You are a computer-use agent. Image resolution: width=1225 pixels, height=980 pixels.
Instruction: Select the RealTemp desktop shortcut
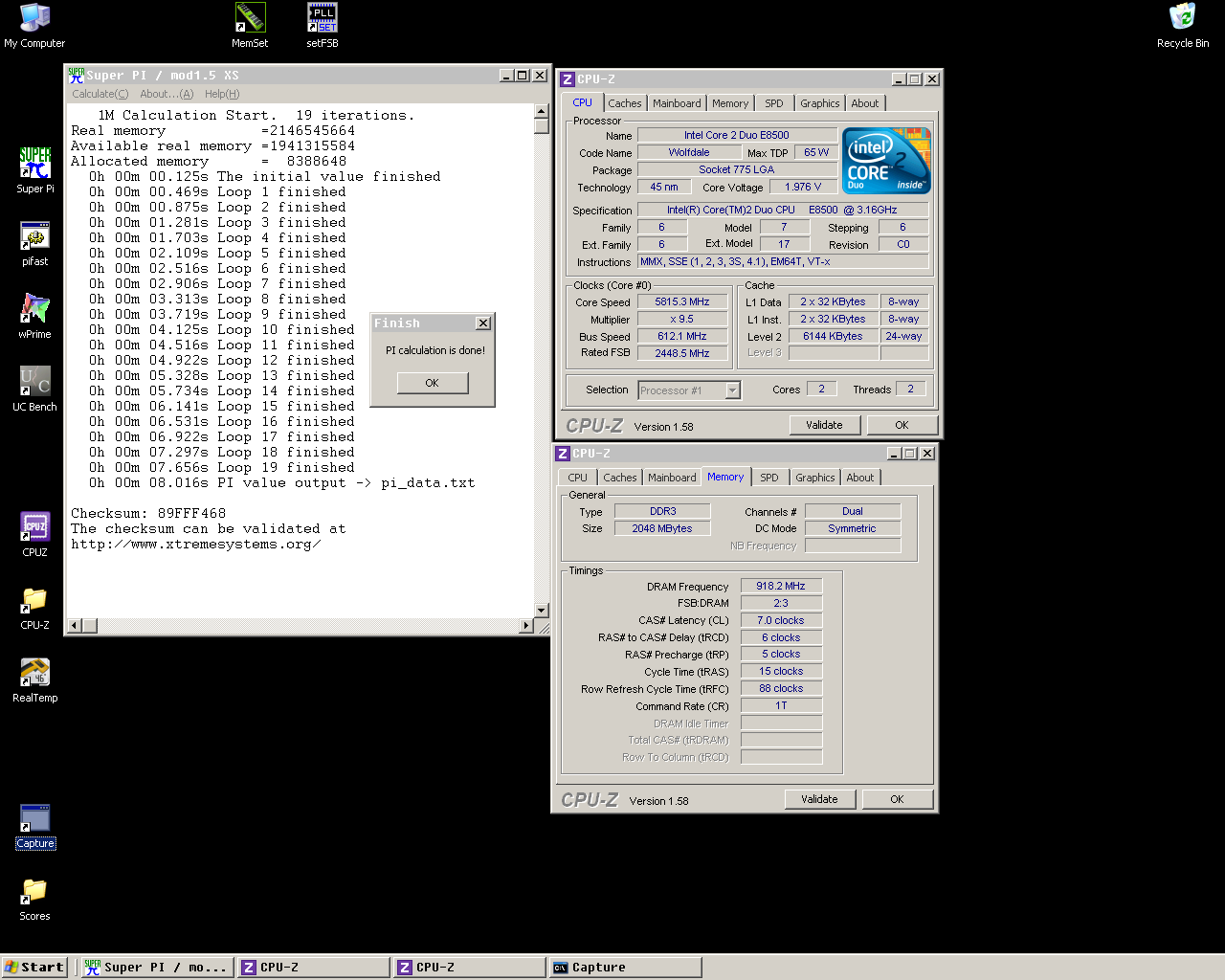35,679
